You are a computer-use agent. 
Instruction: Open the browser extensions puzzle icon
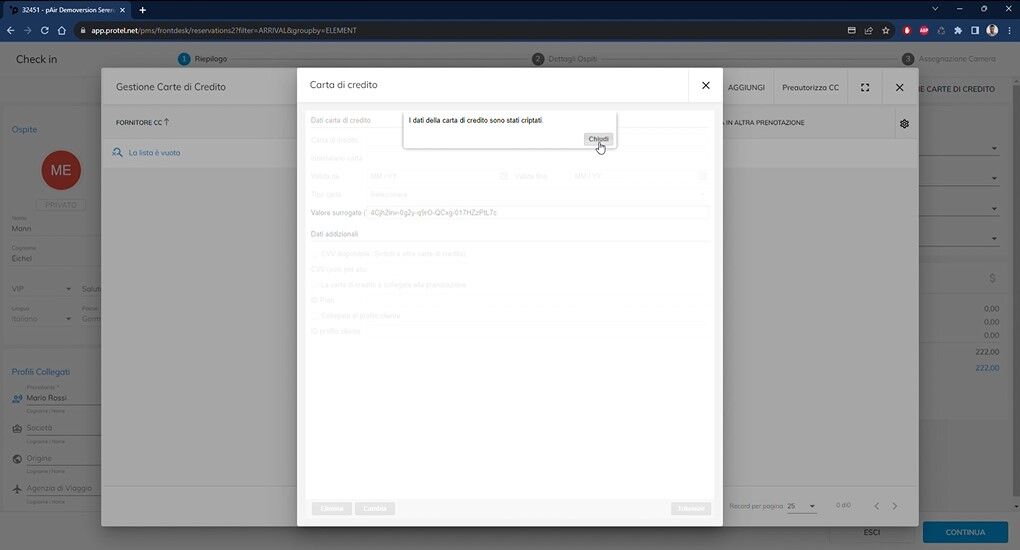958,30
